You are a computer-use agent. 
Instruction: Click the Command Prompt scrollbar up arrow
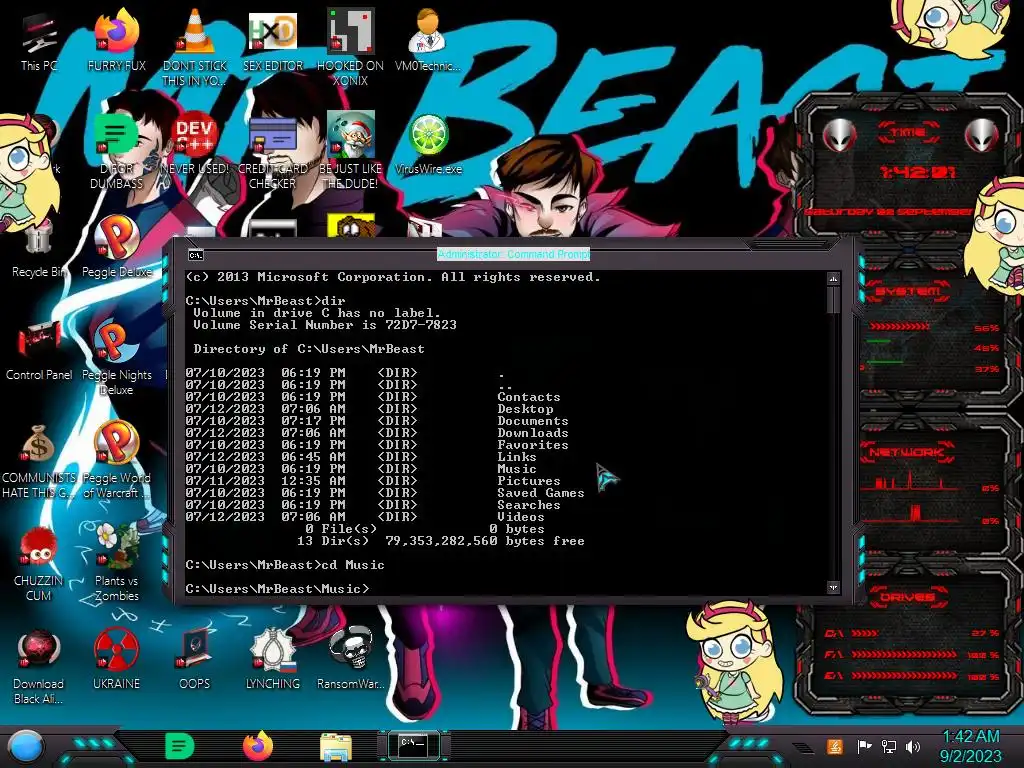pyautogui.click(x=833, y=279)
